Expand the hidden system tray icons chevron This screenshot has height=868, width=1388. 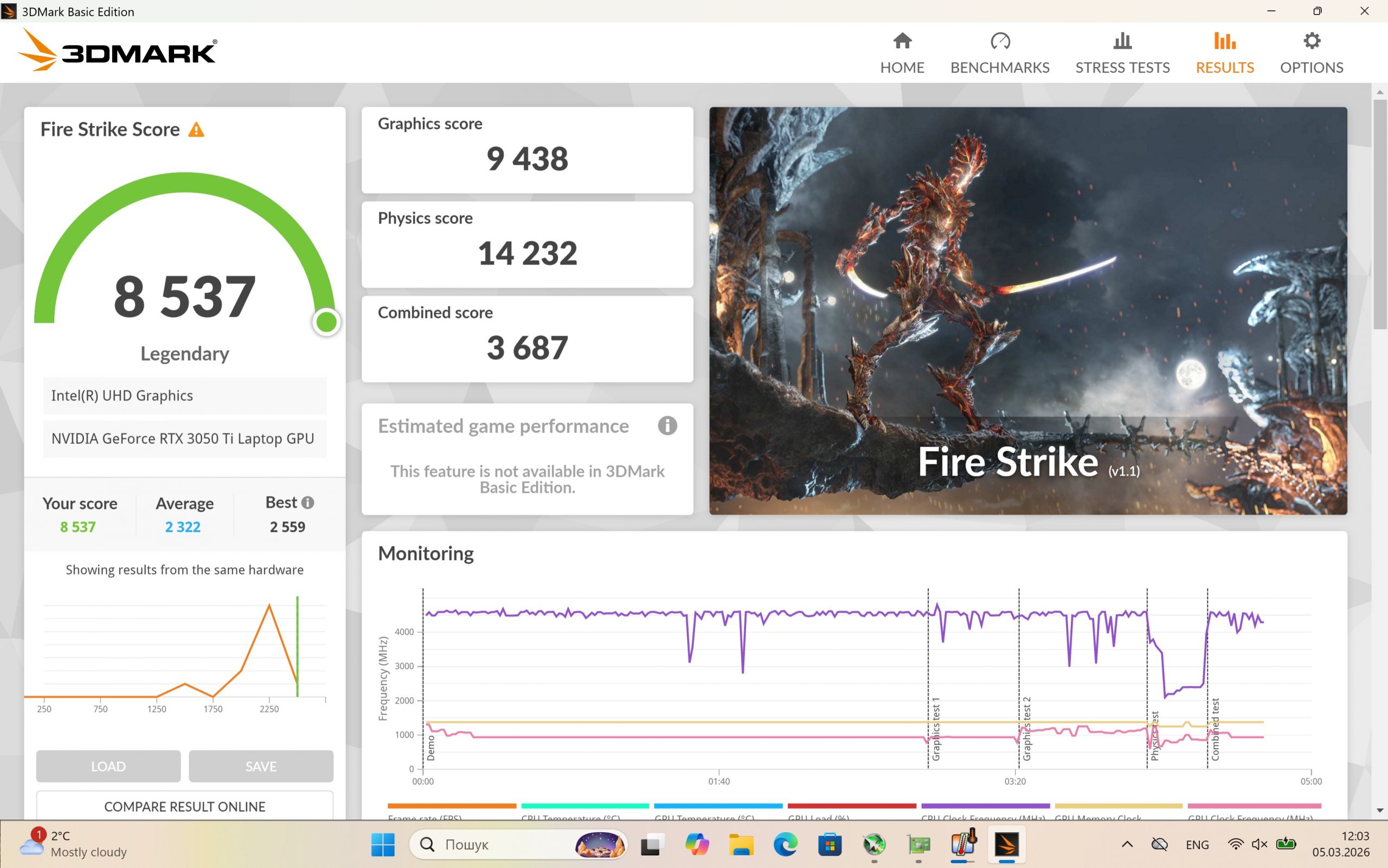(x=1127, y=845)
